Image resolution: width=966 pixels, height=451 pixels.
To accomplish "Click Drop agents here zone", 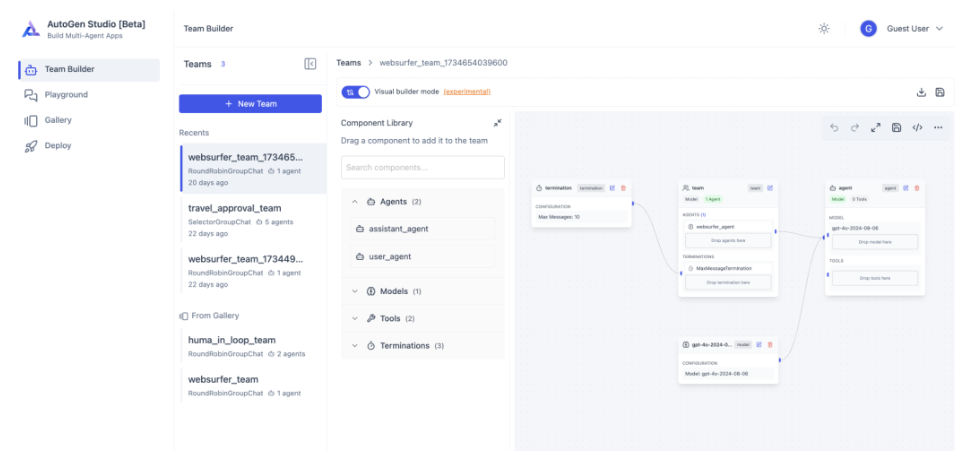I will point(728,240).
